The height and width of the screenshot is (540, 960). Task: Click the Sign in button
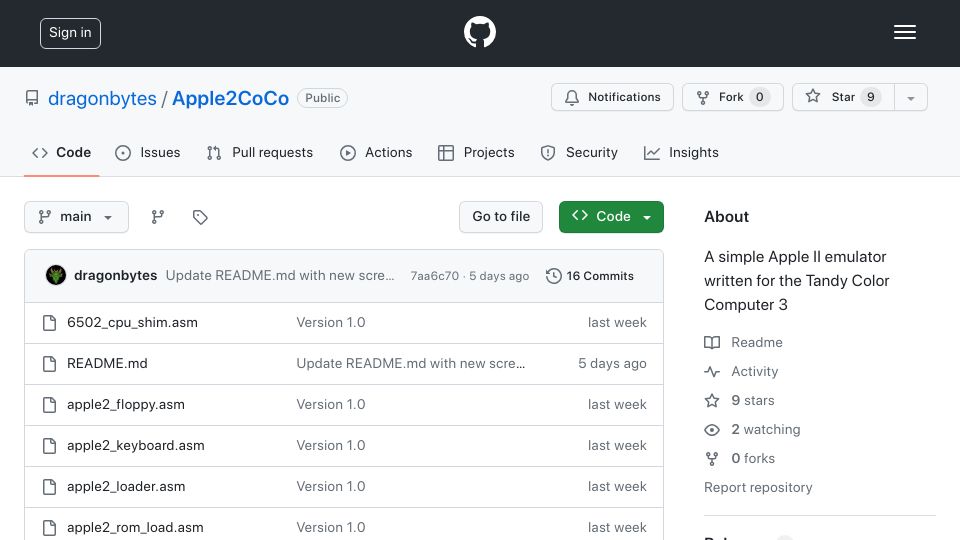(x=70, y=33)
